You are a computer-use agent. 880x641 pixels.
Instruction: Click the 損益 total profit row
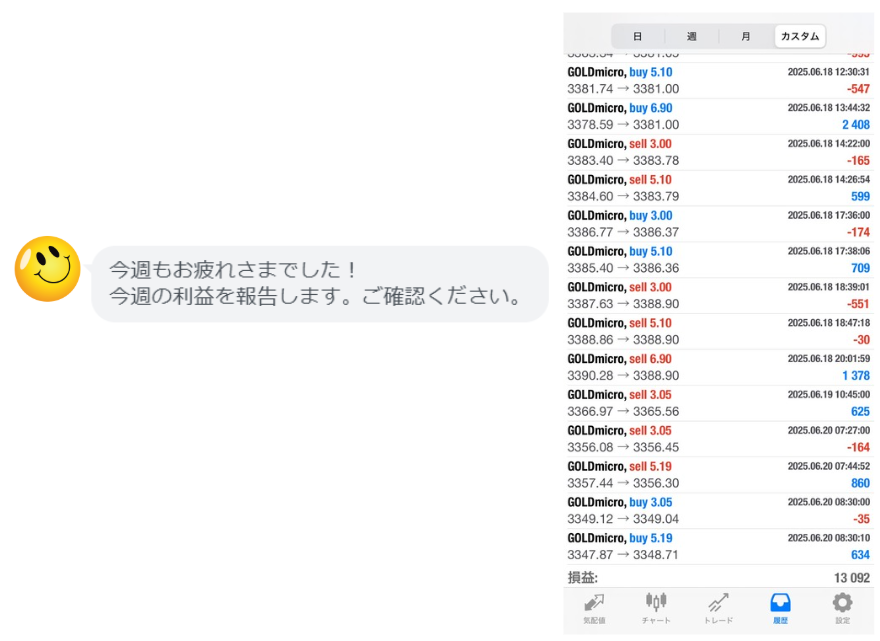(718, 577)
